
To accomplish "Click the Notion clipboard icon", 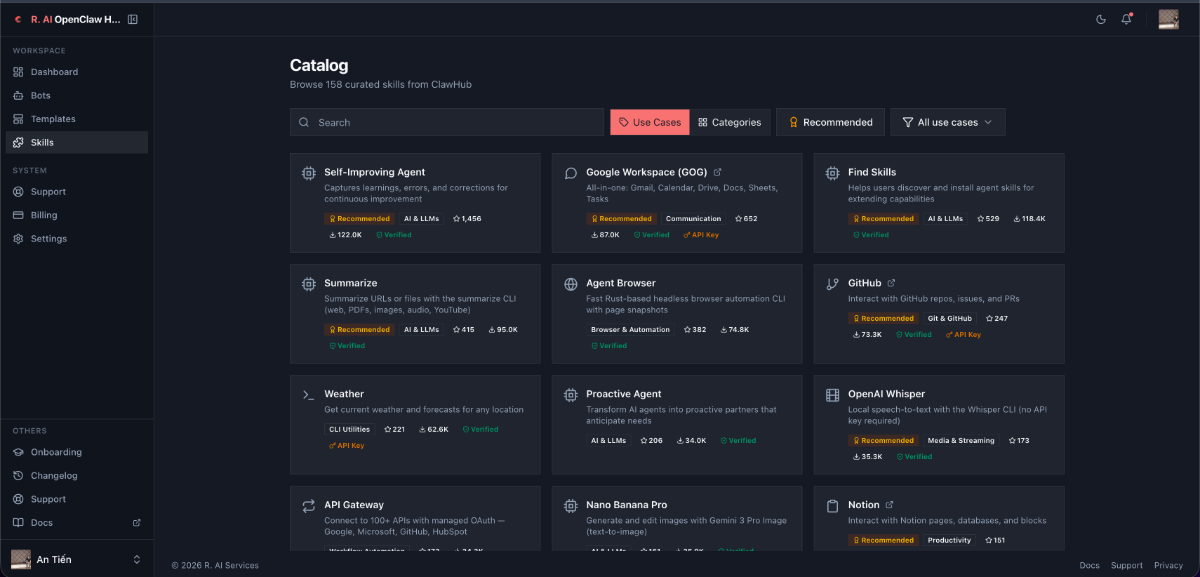I will click(x=833, y=506).
